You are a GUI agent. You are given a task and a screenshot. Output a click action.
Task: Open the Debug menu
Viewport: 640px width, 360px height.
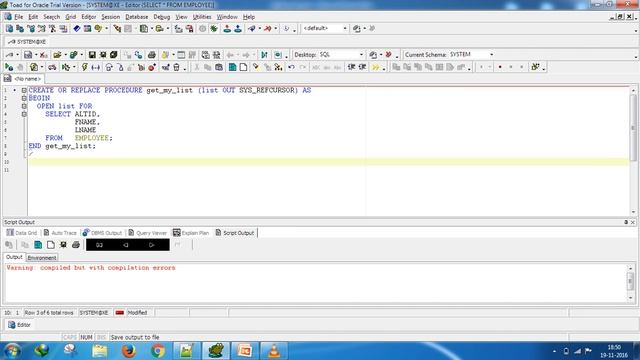(162, 17)
